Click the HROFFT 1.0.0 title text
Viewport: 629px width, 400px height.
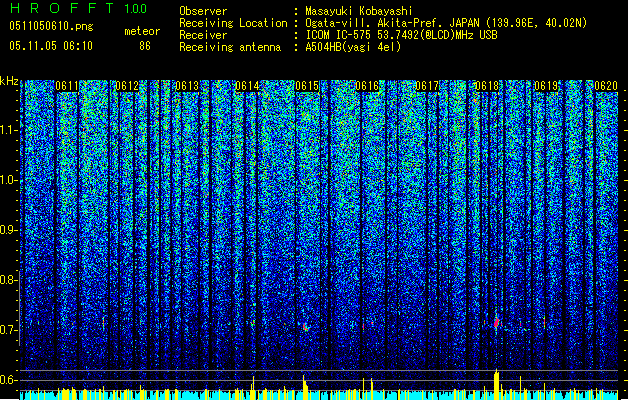(x=78, y=8)
